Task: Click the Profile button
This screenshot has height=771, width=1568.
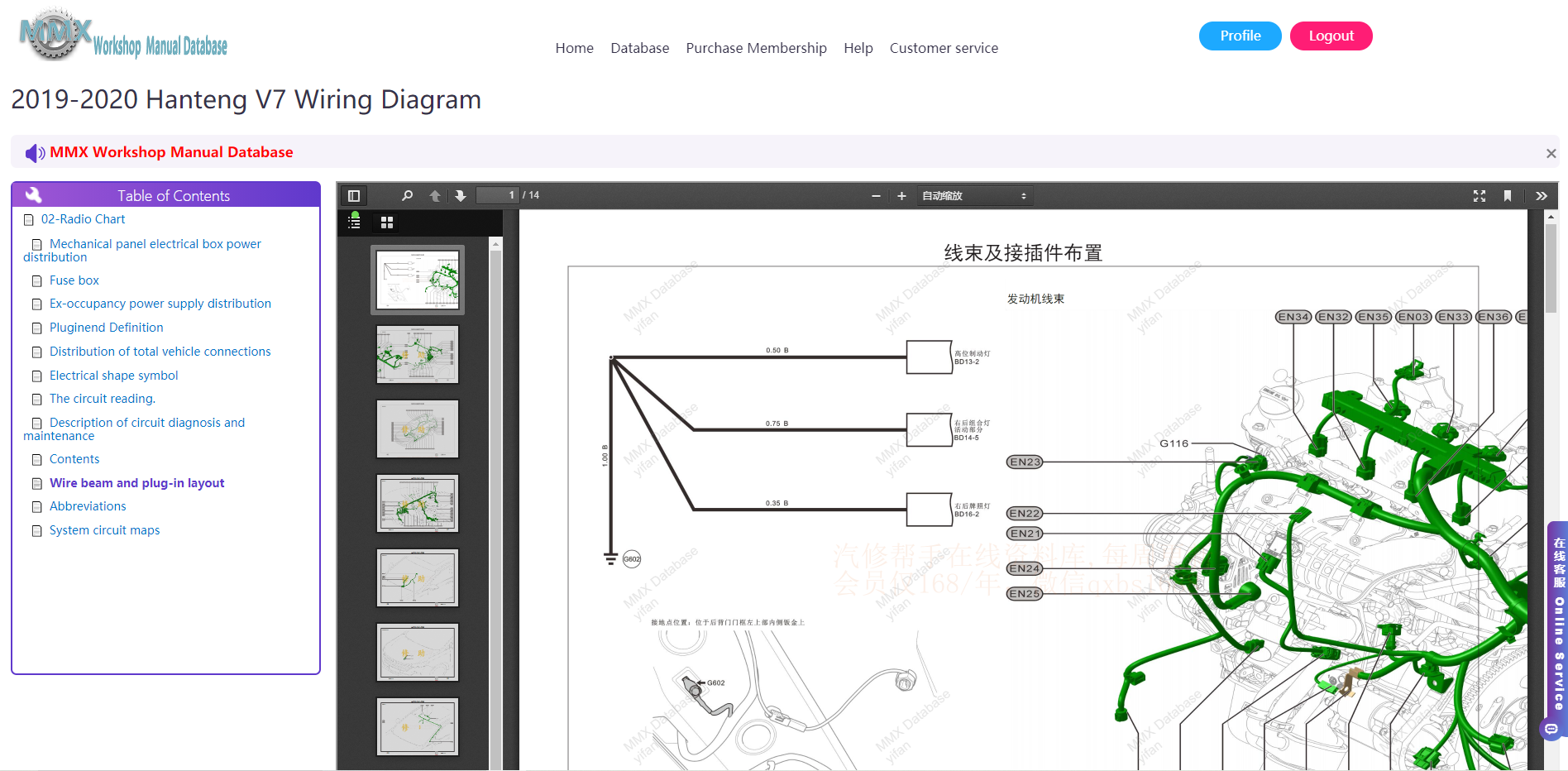Action: [1241, 36]
